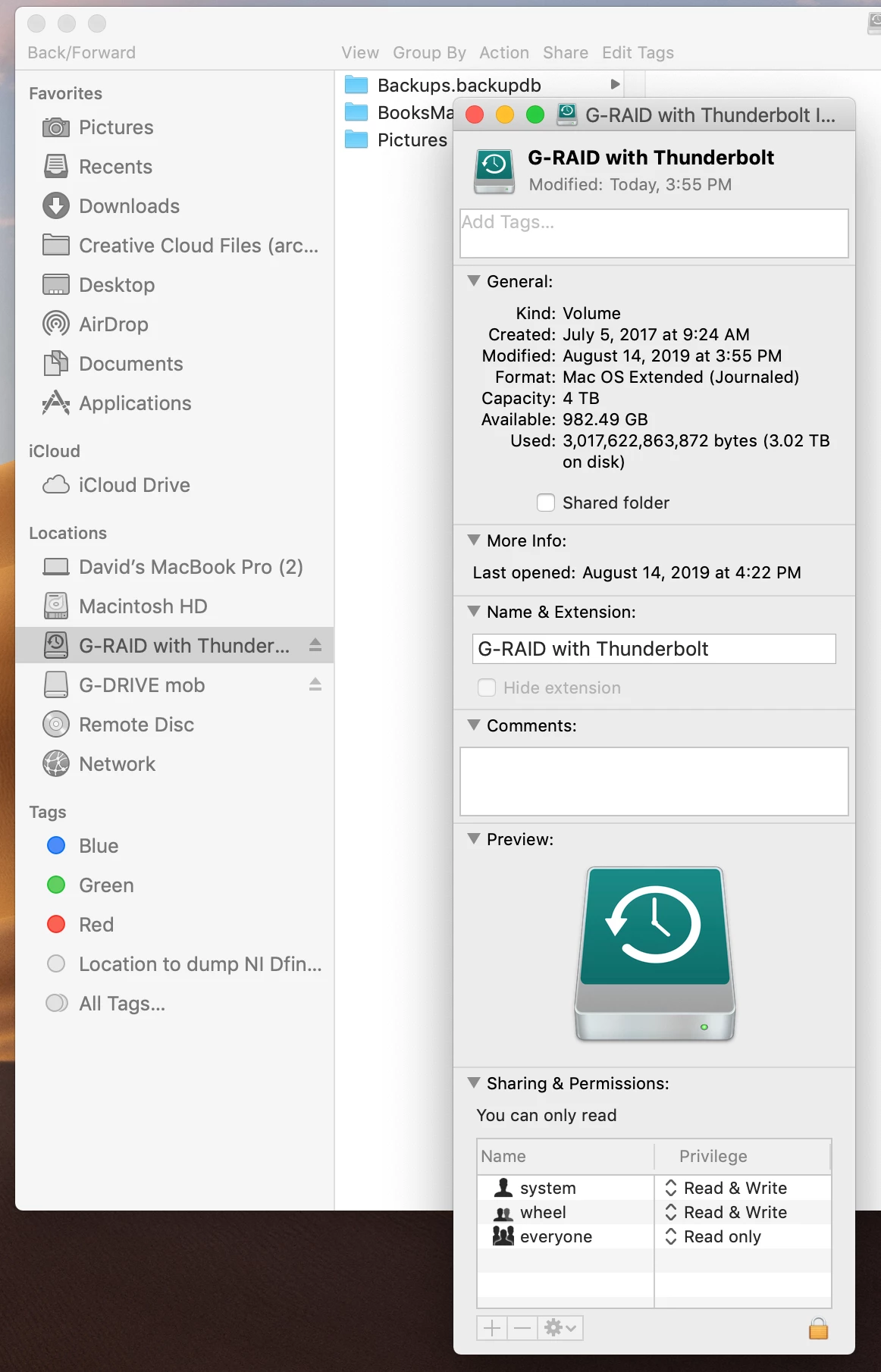Open the Action toolbar item
Viewport: 881px width, 1372px height.
[504, 52]
